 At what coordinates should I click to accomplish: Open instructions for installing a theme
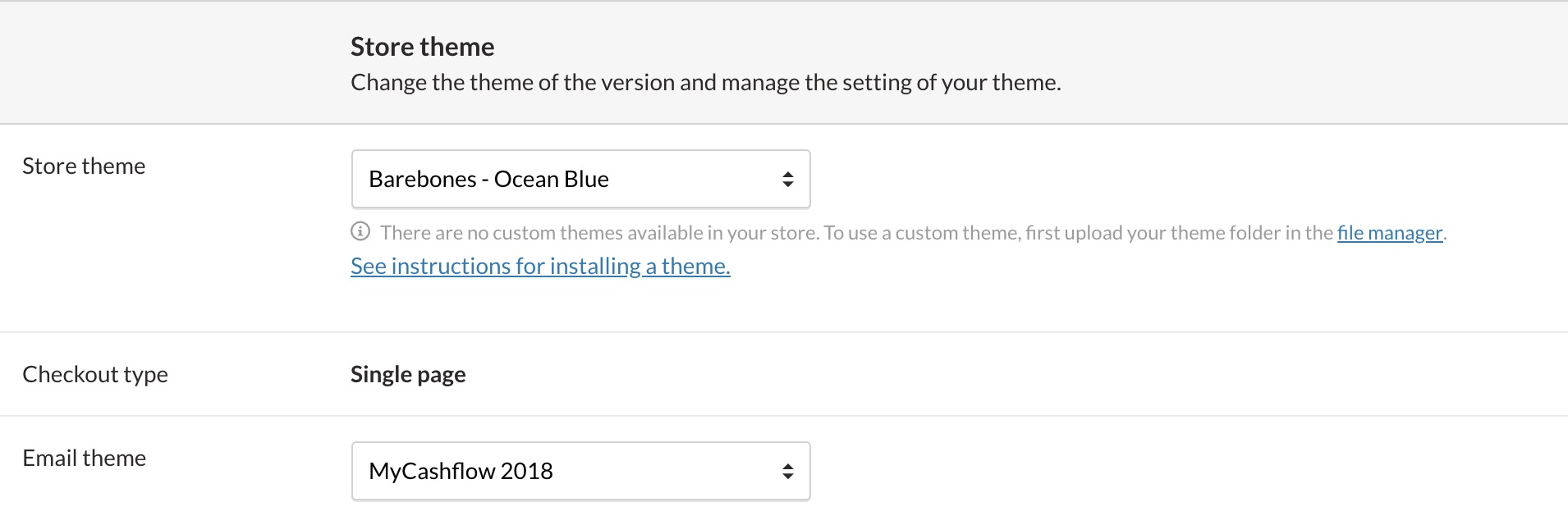[x=540, y=267]
